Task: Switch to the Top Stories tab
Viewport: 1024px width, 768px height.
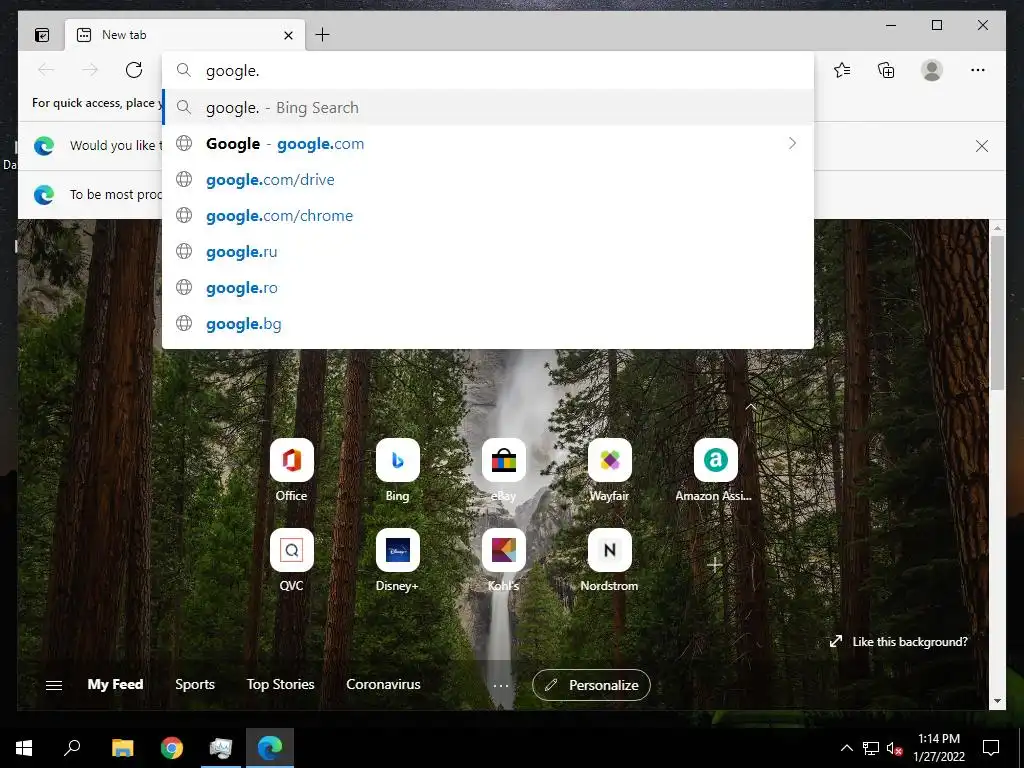Action: click(280, 684)
